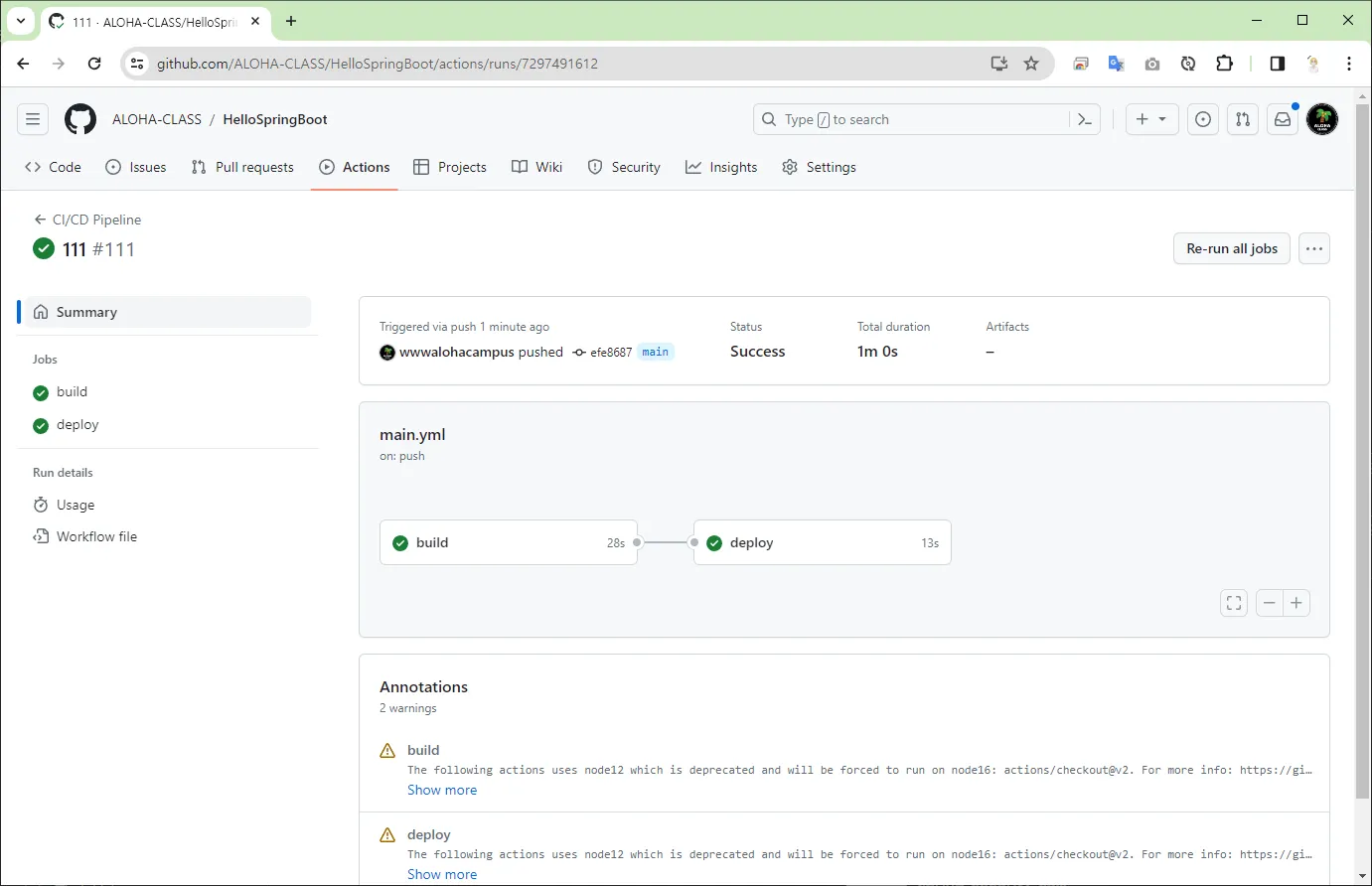Expand Show more under build annotation
The image size is (1372, 886).
pos(442,790)
